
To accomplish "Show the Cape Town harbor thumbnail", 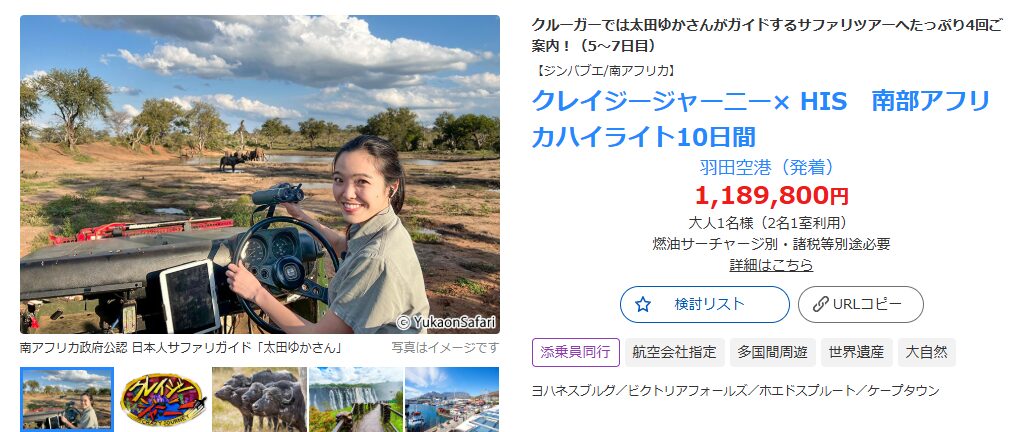I will 452,399.
